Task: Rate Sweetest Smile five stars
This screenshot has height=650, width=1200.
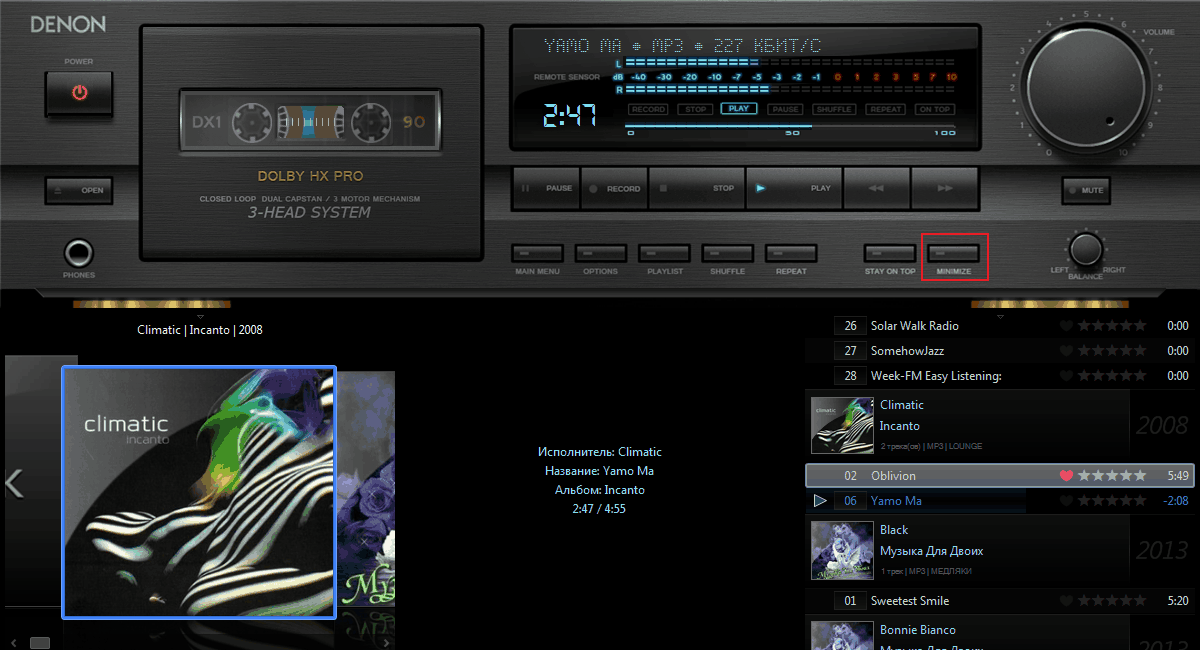Action: tap(1140, 601)
